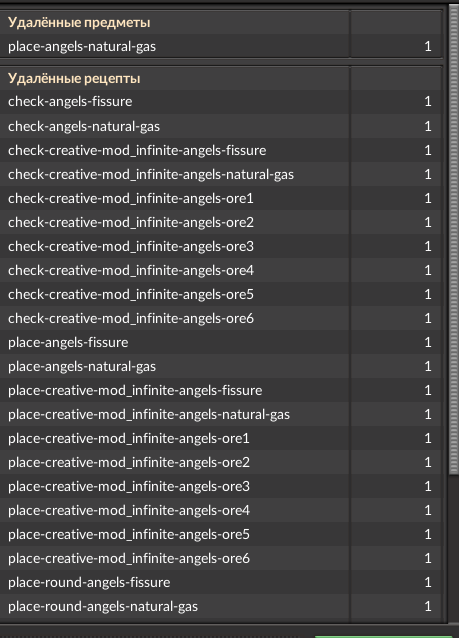Select check-creative-mod_infinite-angels-ore6 row
This screenshot has height=638, width=459.
click(x=221, y=318)
